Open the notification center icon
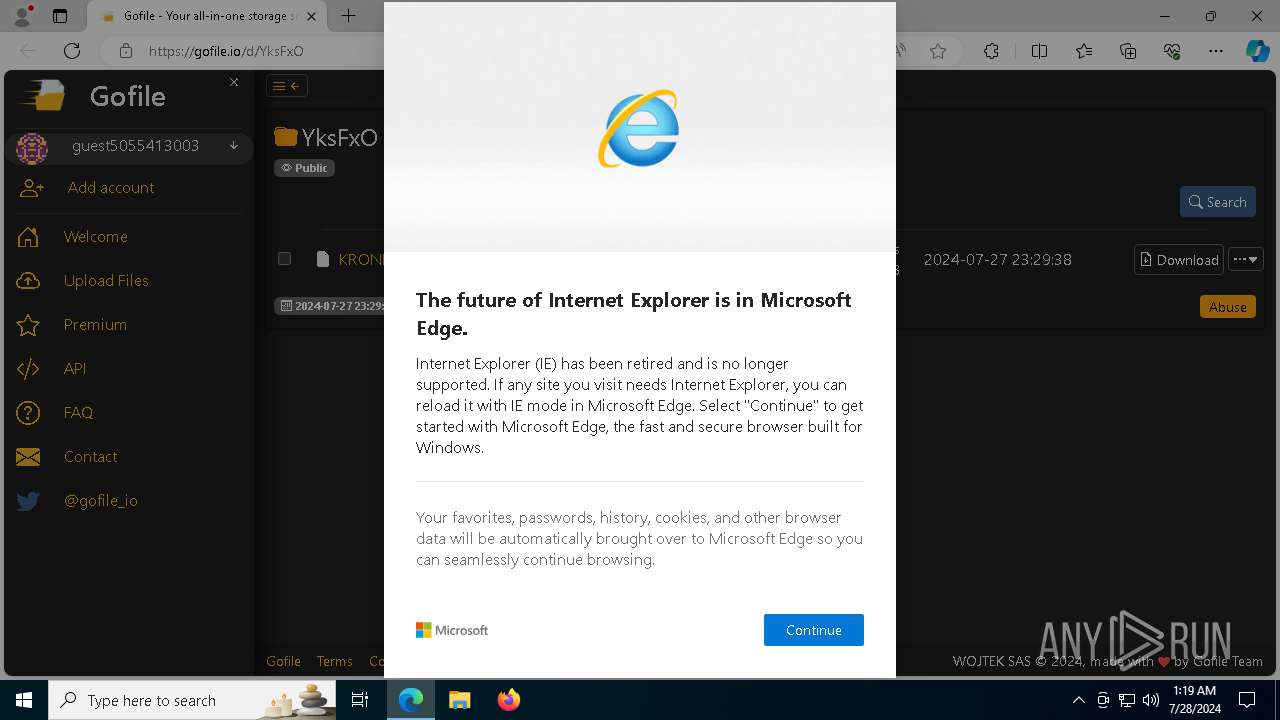This screenshot has width=1280, height=720. [1247, 700]
